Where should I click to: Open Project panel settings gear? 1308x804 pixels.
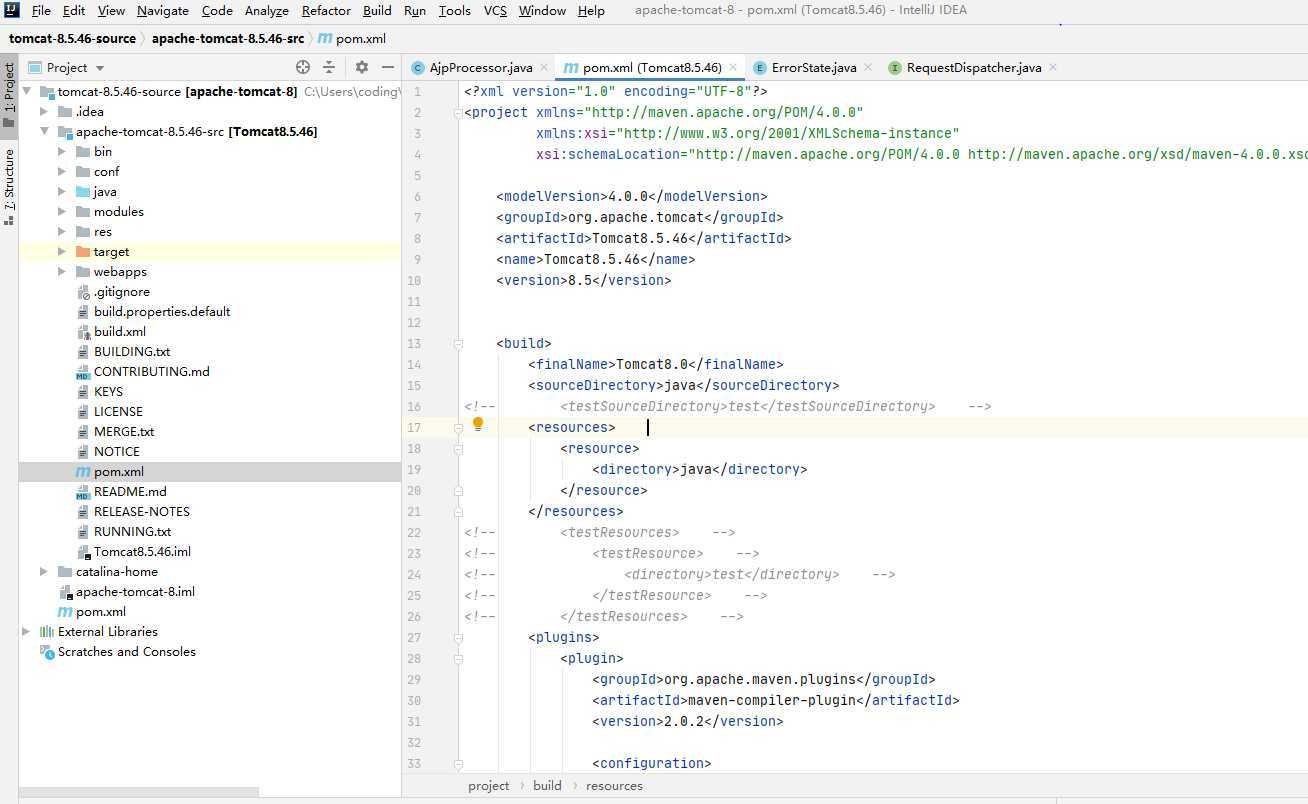point(362,67)
